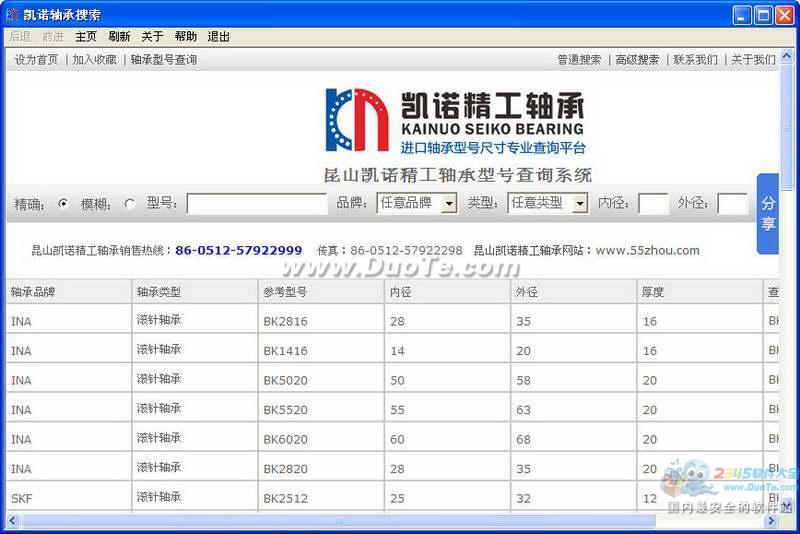Open the 品牌 任意品牌 dropdown
Viewport: 800px width, 534px height.
[416, 203]
